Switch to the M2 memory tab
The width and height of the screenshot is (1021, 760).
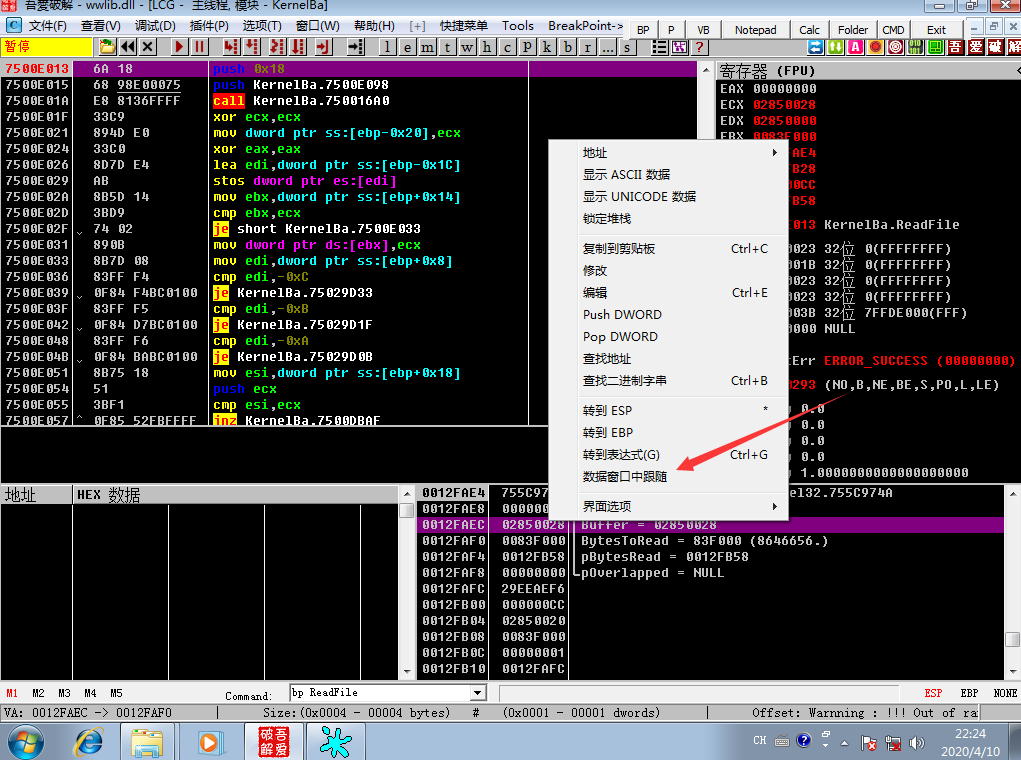click(38, 693)
